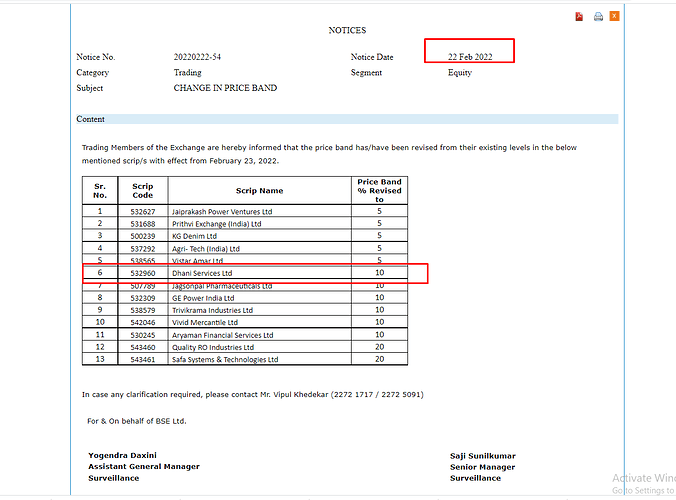The image size is (676, 500).
Task: Click the Assistant General Manager title
Action: (x=144, y=466)
